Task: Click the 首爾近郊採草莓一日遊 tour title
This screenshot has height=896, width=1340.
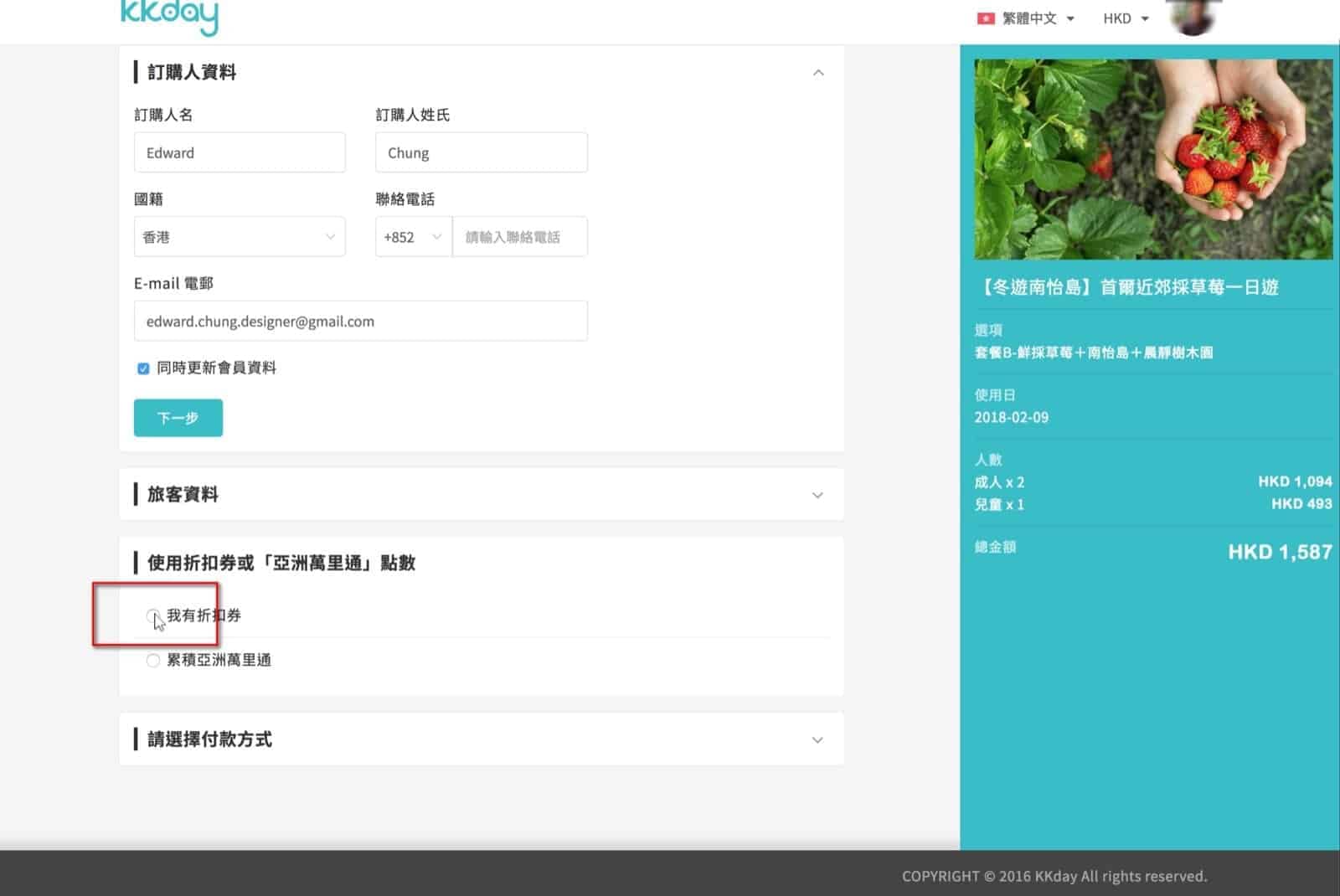Action: click(x=1129, y=287)
